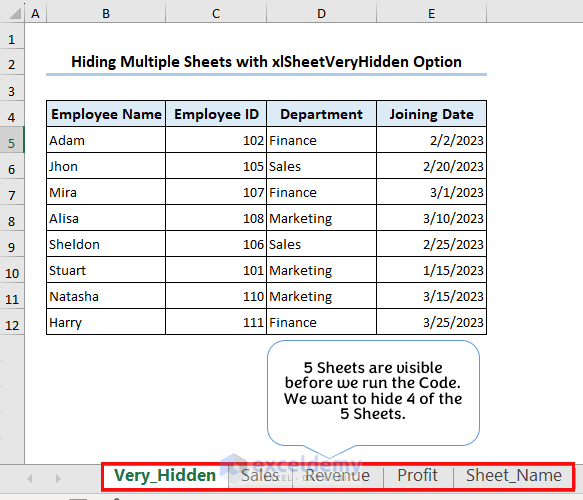Click joining date 2/20/2023
The height and width of the screenshot is (500, 583).
(431, 166)
